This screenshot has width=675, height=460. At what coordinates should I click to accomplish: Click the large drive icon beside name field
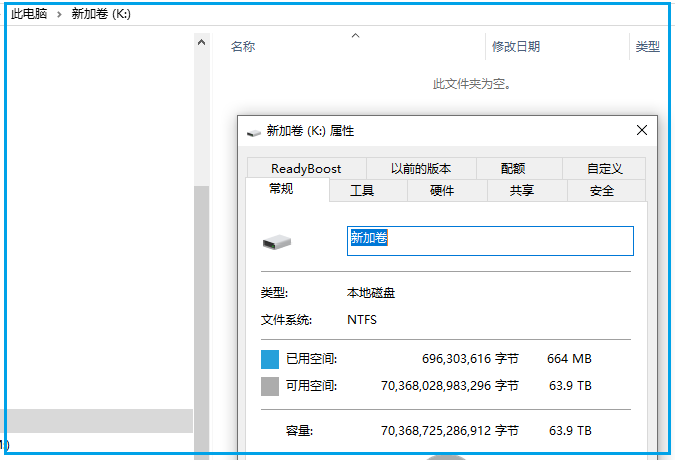tap(277, 242)
